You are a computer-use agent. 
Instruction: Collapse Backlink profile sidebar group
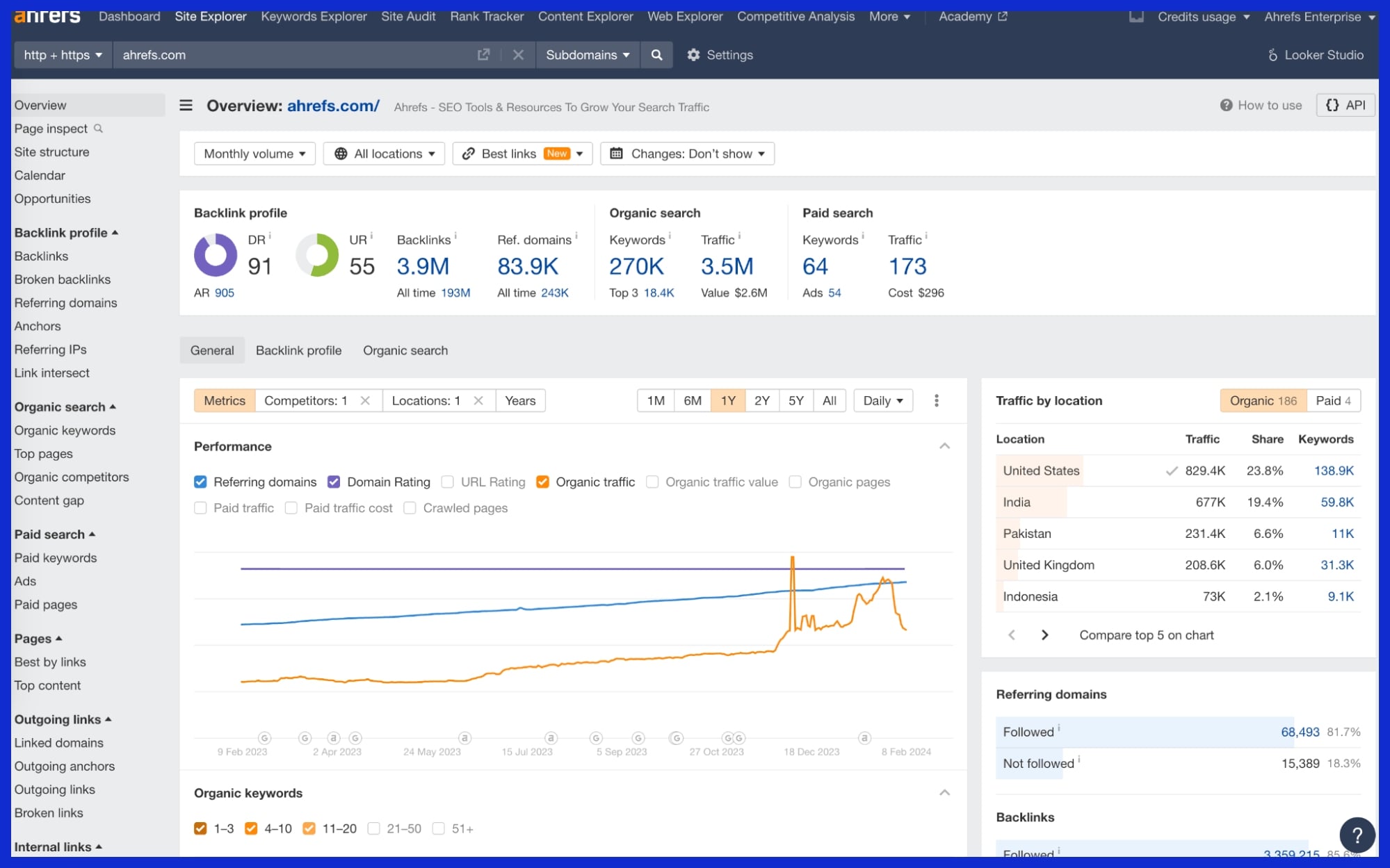pyautogui.click(x=66, y=233)
